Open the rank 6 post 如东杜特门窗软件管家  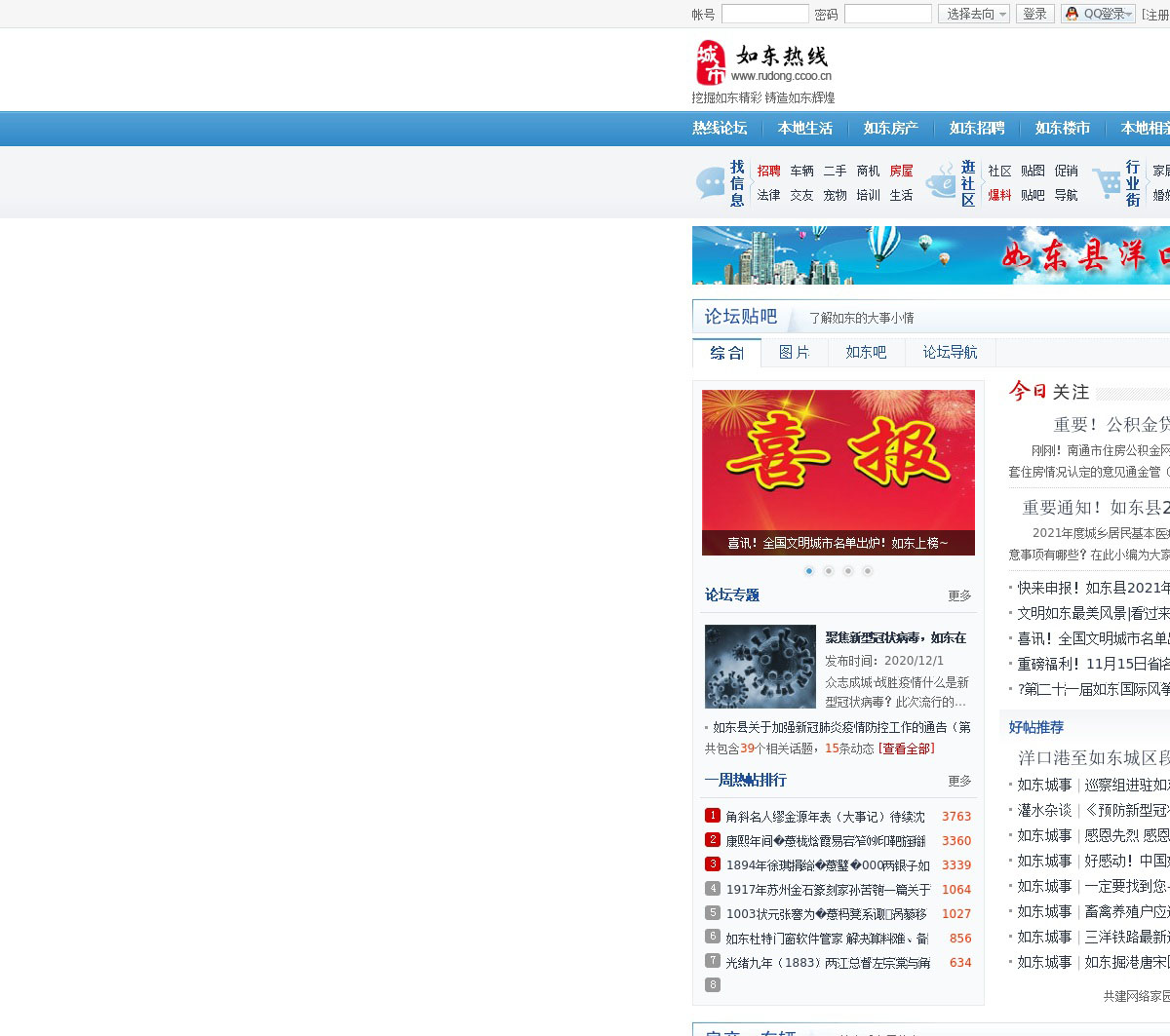(x=827, y=939)
